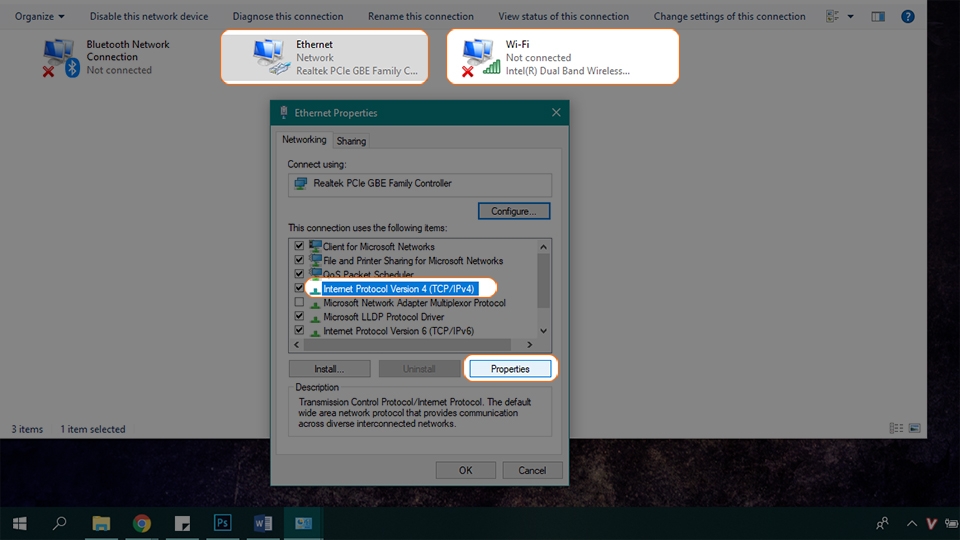Click Diagnose this connection
This screenshot has height=540, width=960.
(288, 17)
